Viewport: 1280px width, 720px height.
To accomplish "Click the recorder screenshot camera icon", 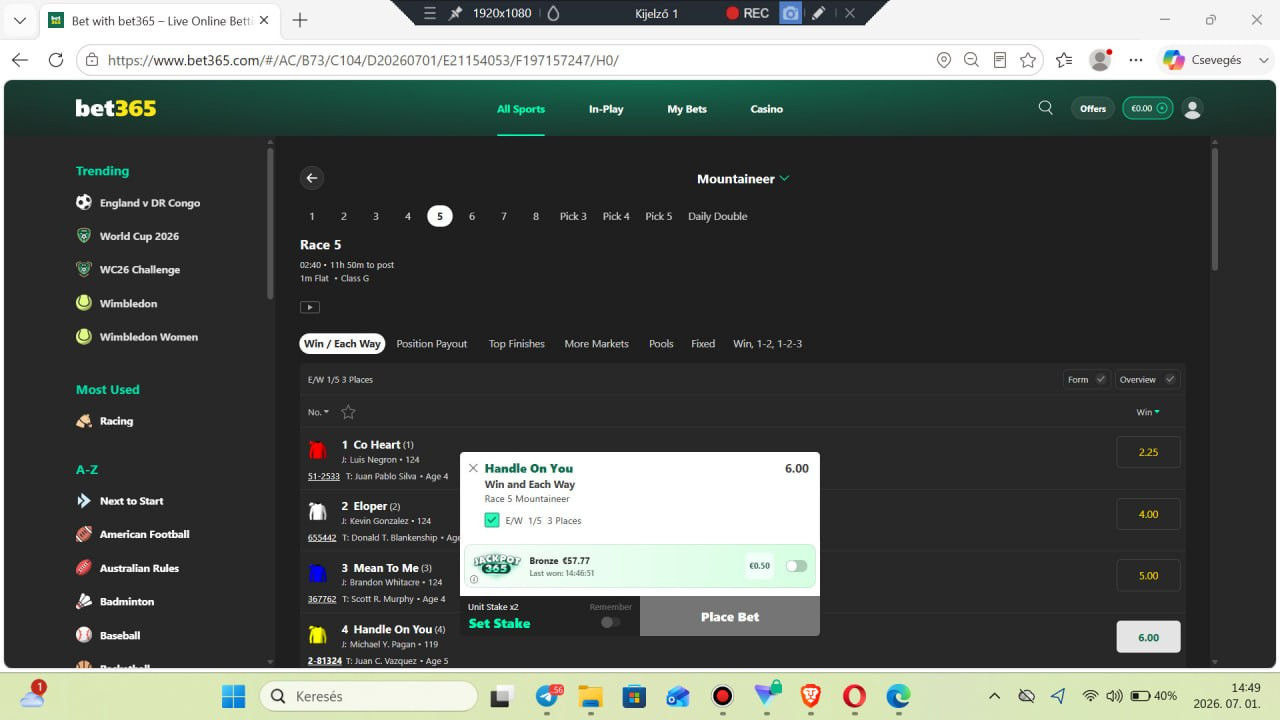I will (790, 13).
